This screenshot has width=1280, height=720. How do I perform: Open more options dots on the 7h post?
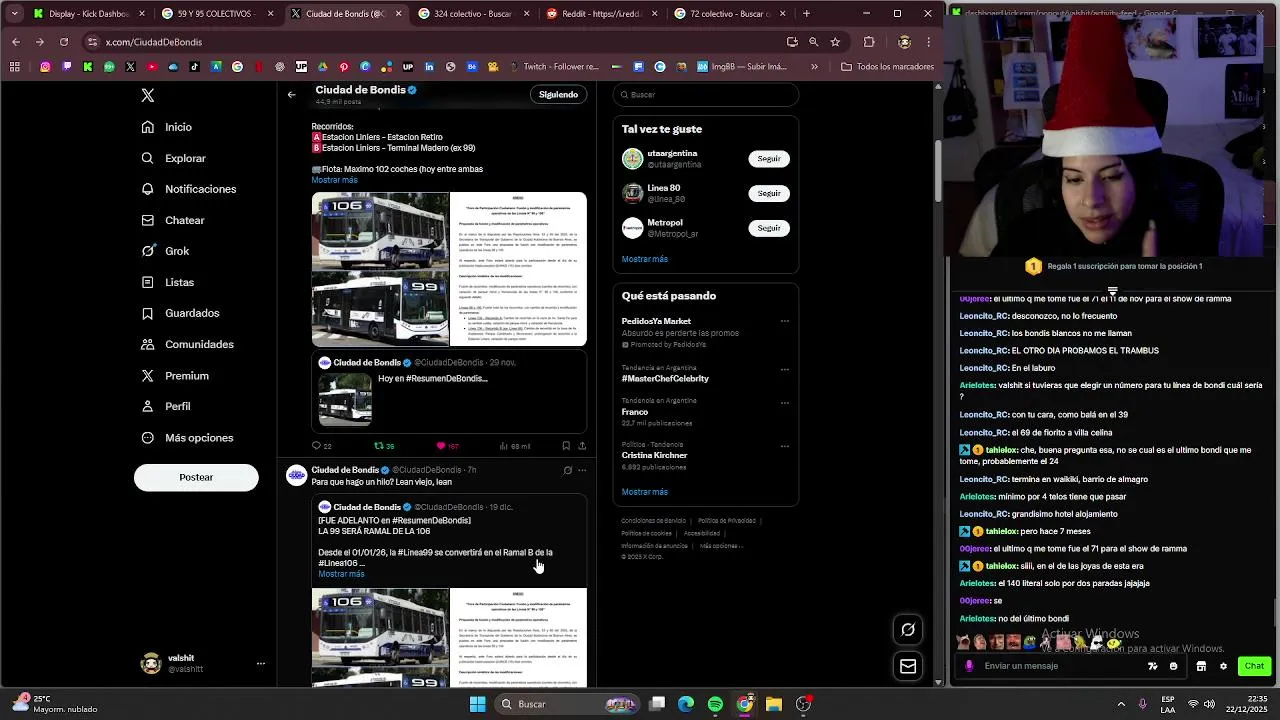[582, 470]
